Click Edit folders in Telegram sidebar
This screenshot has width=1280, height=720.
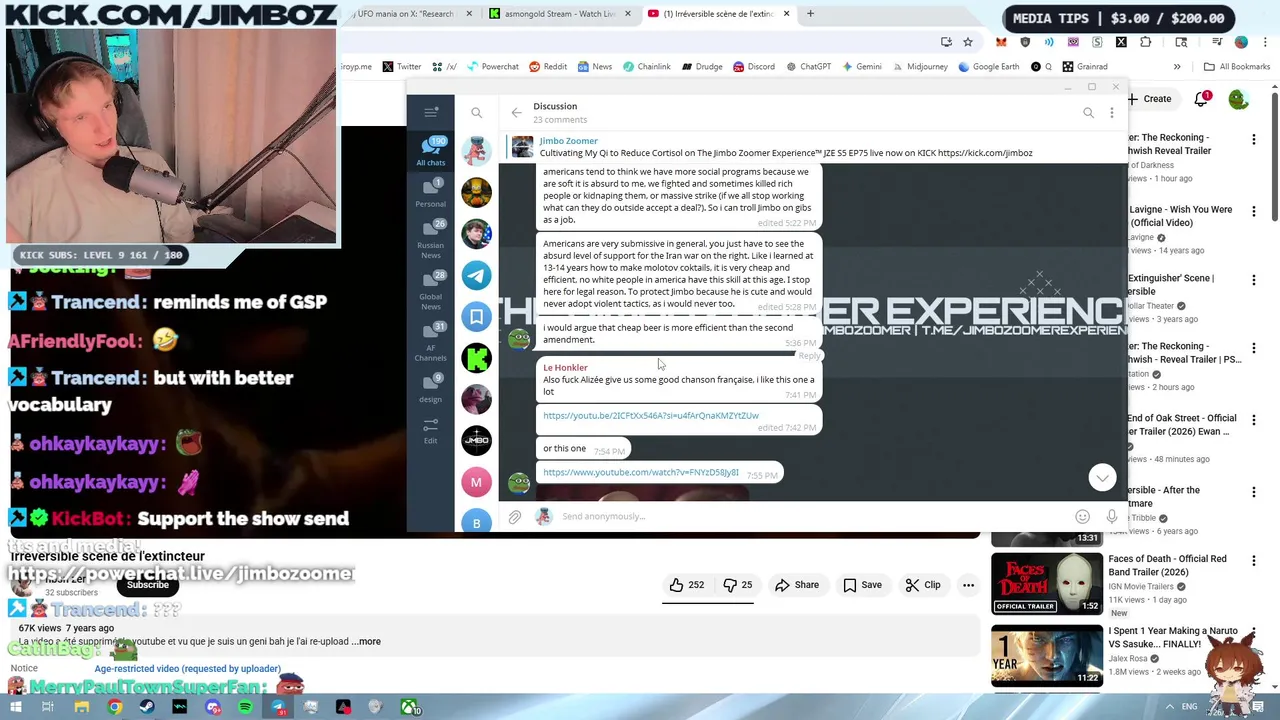[x=431, y=431]
